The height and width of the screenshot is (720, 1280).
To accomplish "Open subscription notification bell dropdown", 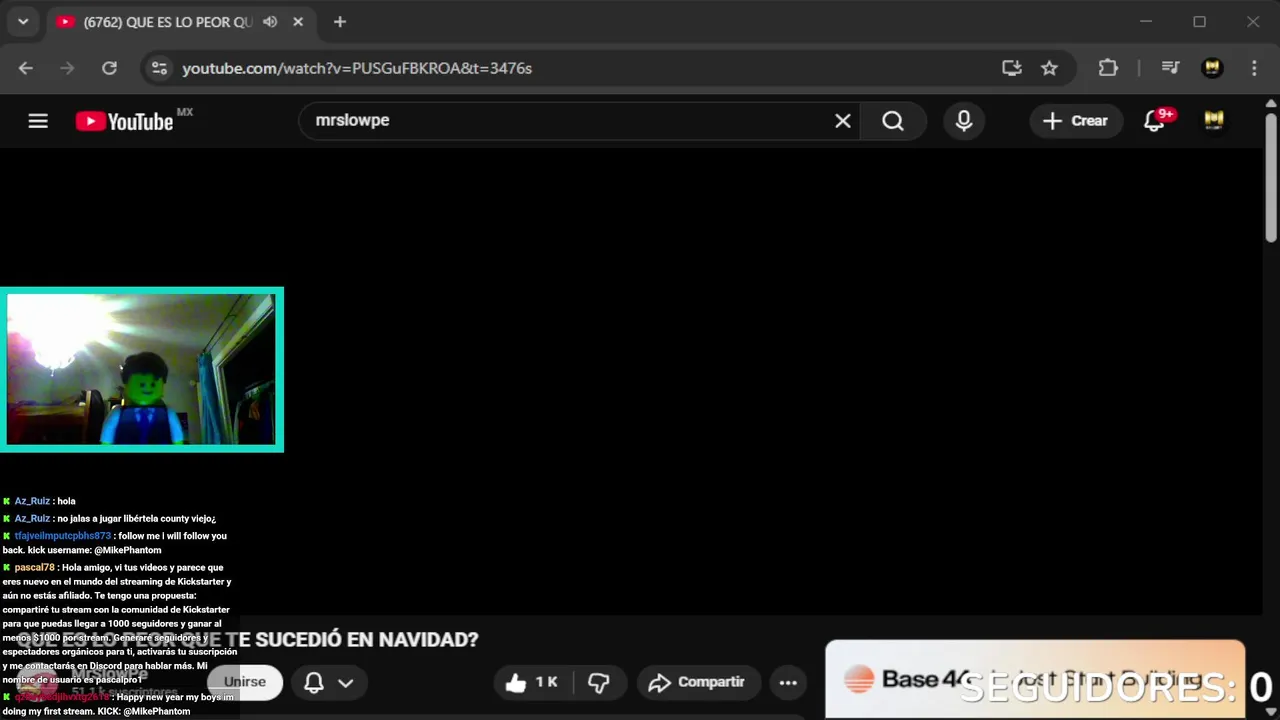I will point(329,682).
